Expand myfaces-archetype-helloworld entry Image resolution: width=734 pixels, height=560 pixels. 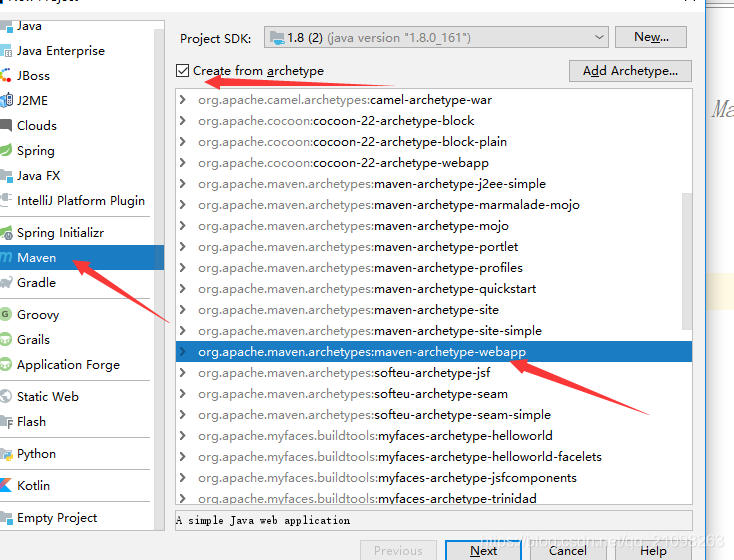click(183, 436)
